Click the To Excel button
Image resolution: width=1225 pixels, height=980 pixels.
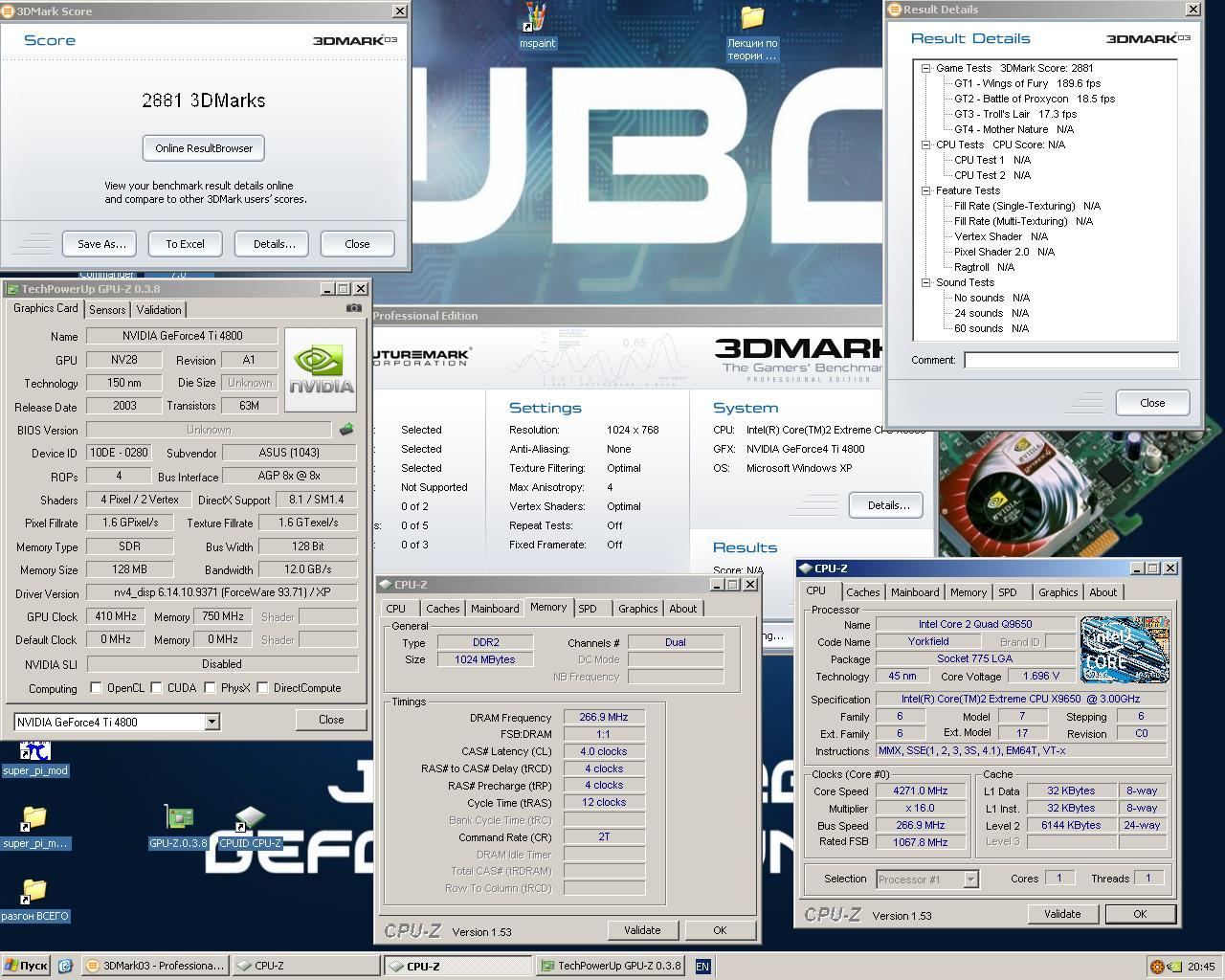point(185,244)
